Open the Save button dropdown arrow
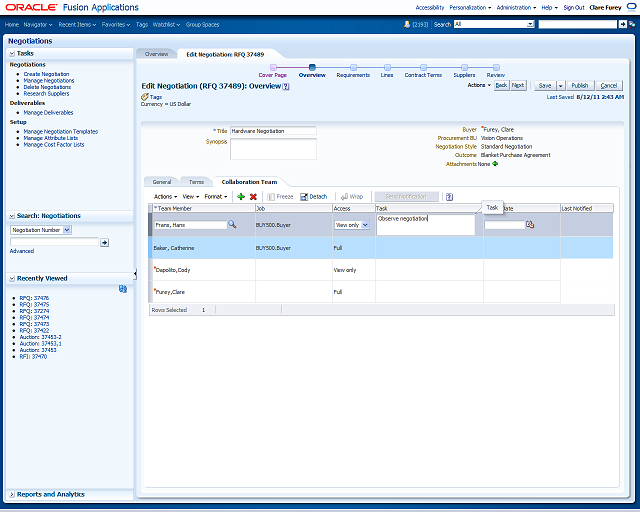The width and height of the screenshot is (640, 512). (x=560, y=86)
